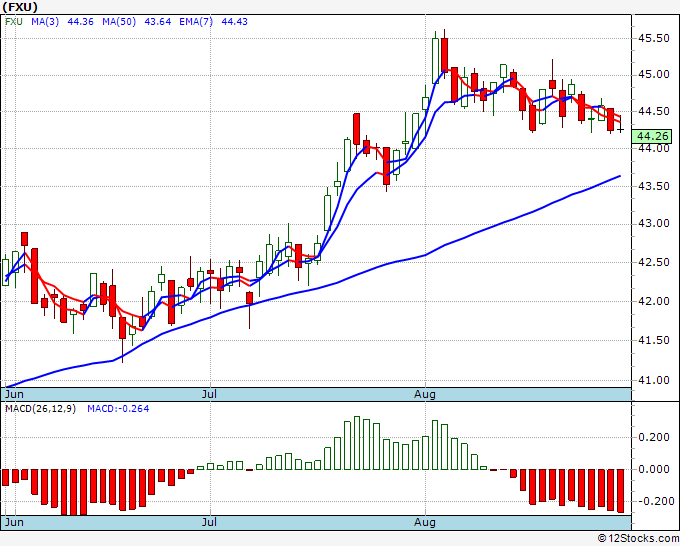Click Aug on the price chart axis
Screen dimensions: 680x546
(x=425, y=394)
